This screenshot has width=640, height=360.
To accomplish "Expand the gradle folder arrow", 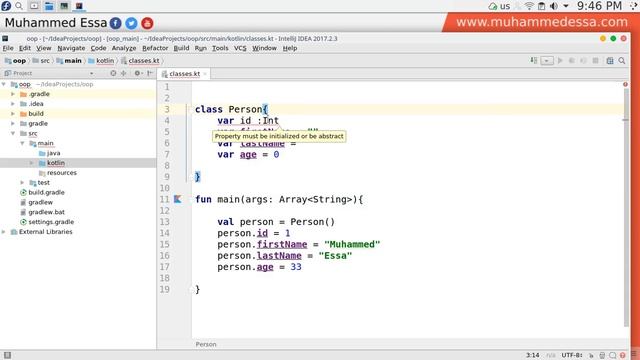I will [x=13, y=123].
